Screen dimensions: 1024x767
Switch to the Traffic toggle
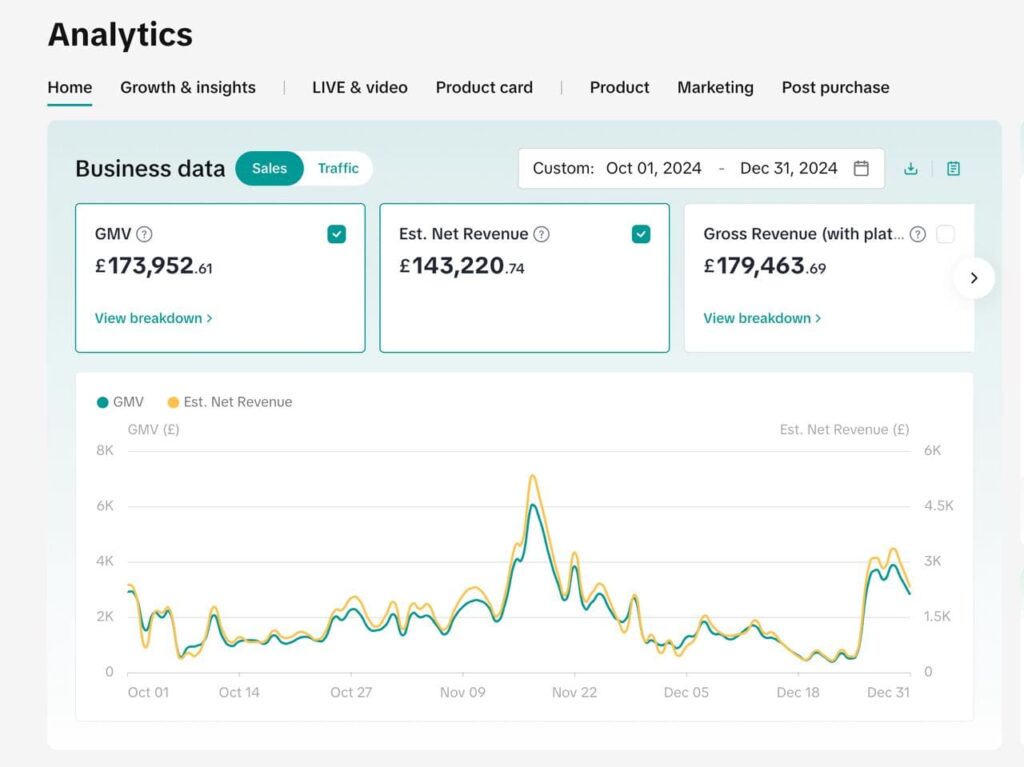tap(338, 168)
